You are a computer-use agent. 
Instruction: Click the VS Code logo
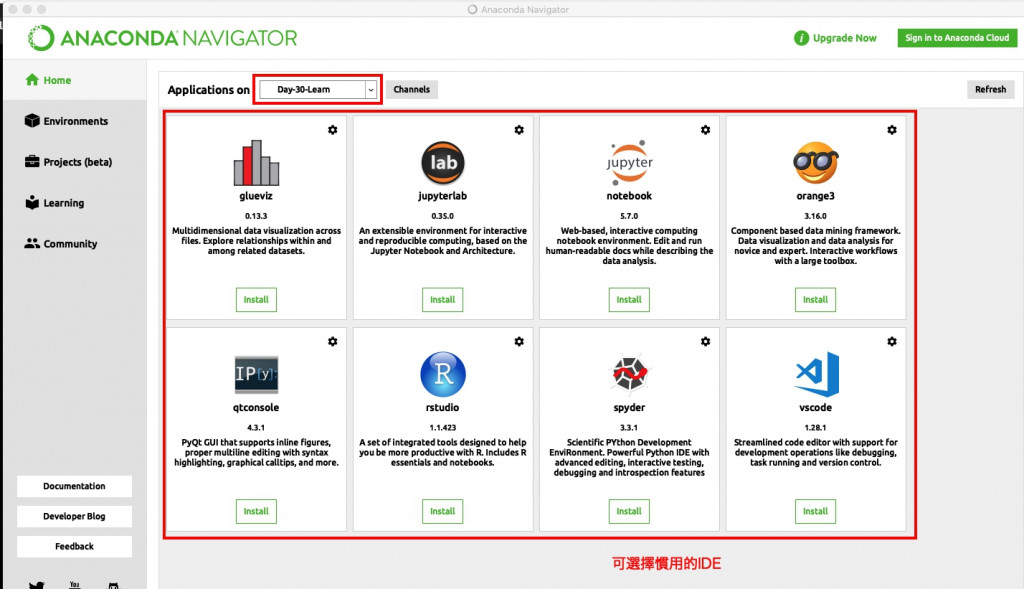click(816, 374)
